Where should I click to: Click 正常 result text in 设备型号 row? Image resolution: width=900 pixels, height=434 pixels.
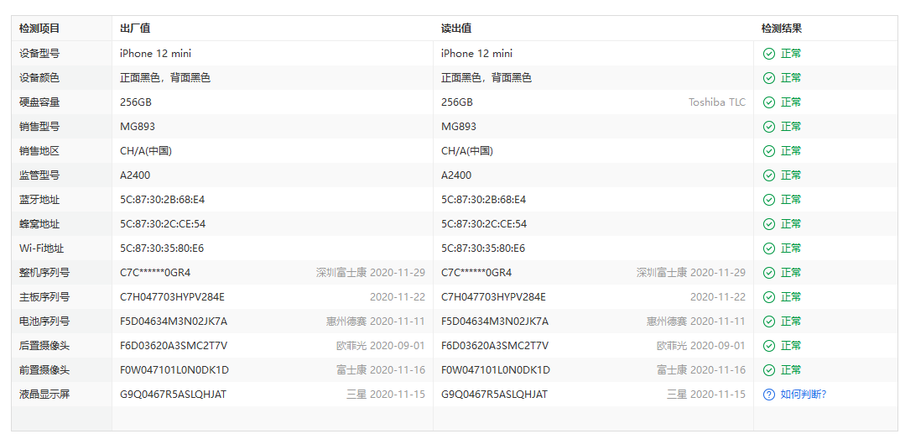point(791,53)
